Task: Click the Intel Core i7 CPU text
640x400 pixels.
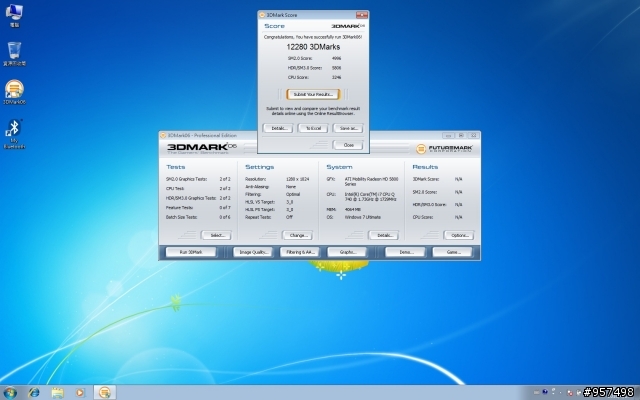Action: [x=370, y=197]
